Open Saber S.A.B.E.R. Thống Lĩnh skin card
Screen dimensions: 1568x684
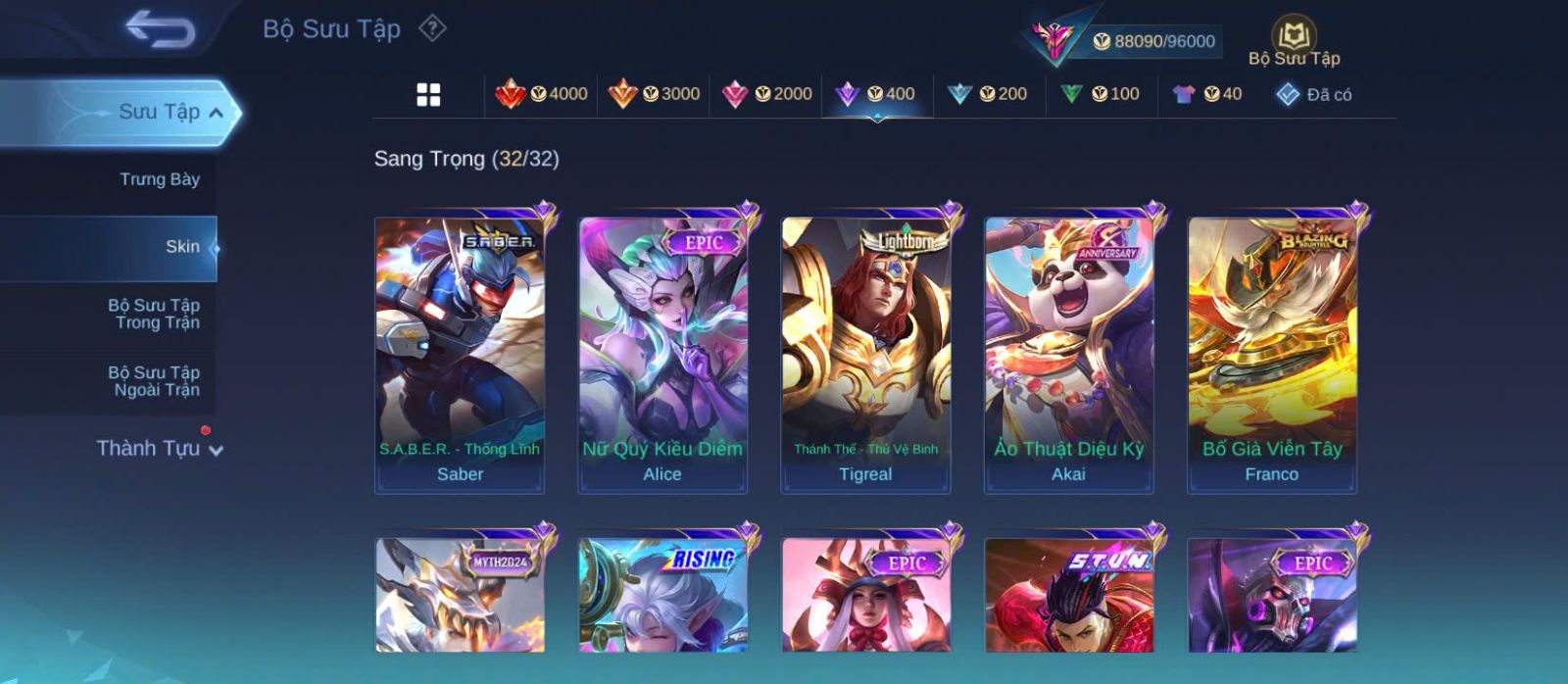point(460,355)
